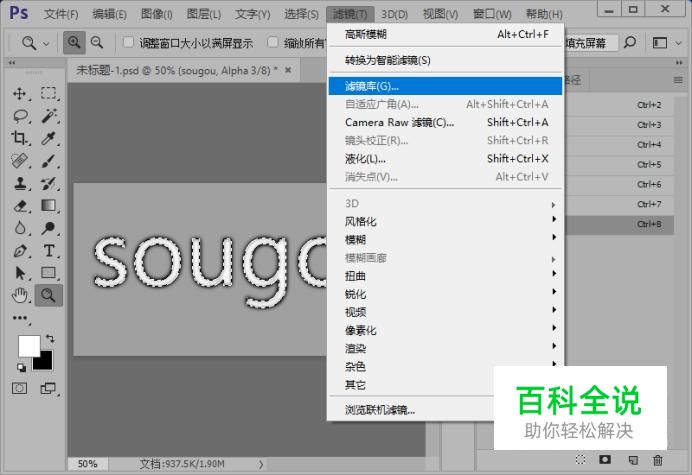Open the status bar info arrow
This screenshot has height=475, width=692.
pos(261,464)
